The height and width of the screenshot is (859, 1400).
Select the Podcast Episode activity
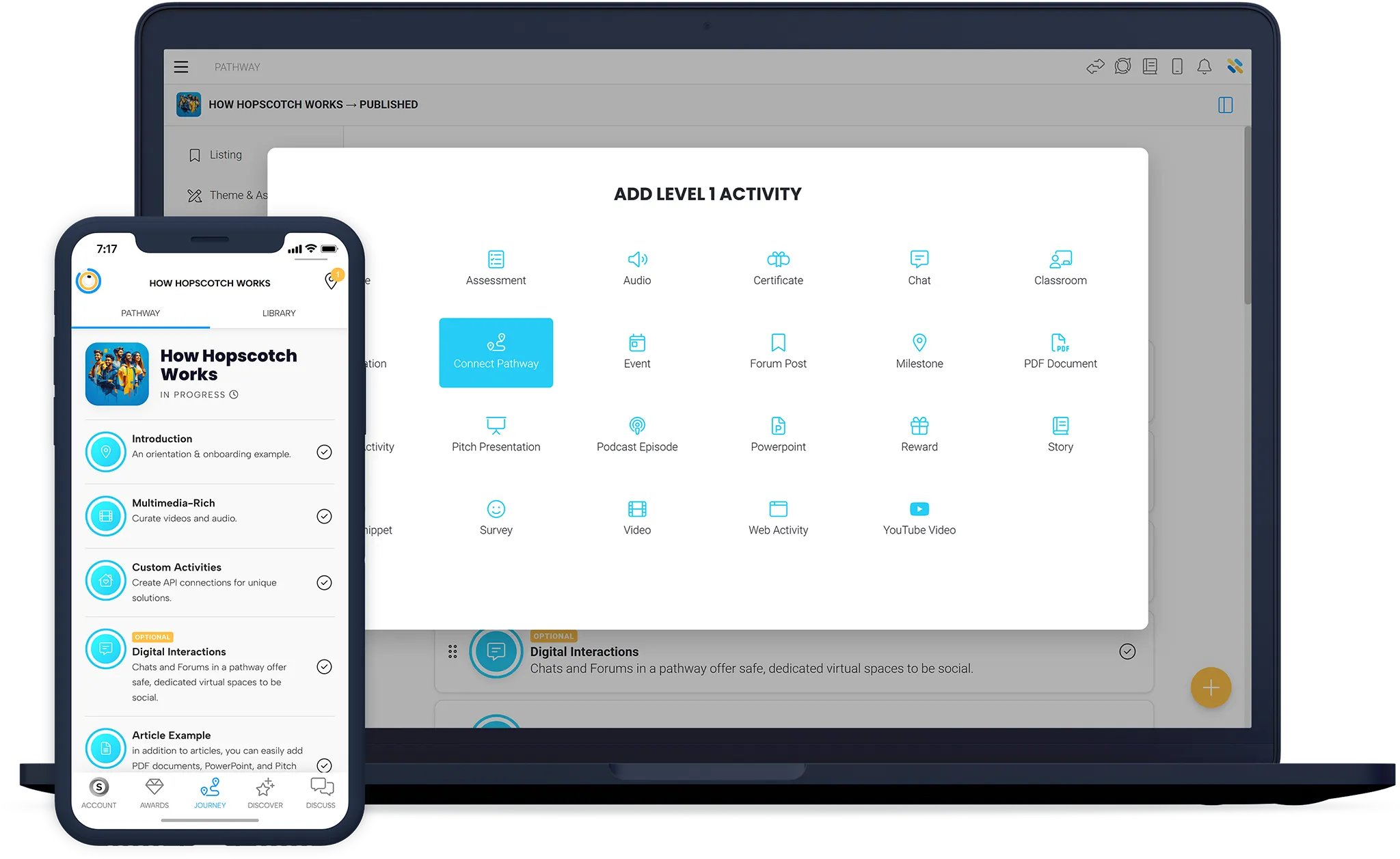(x=637, y=435)
